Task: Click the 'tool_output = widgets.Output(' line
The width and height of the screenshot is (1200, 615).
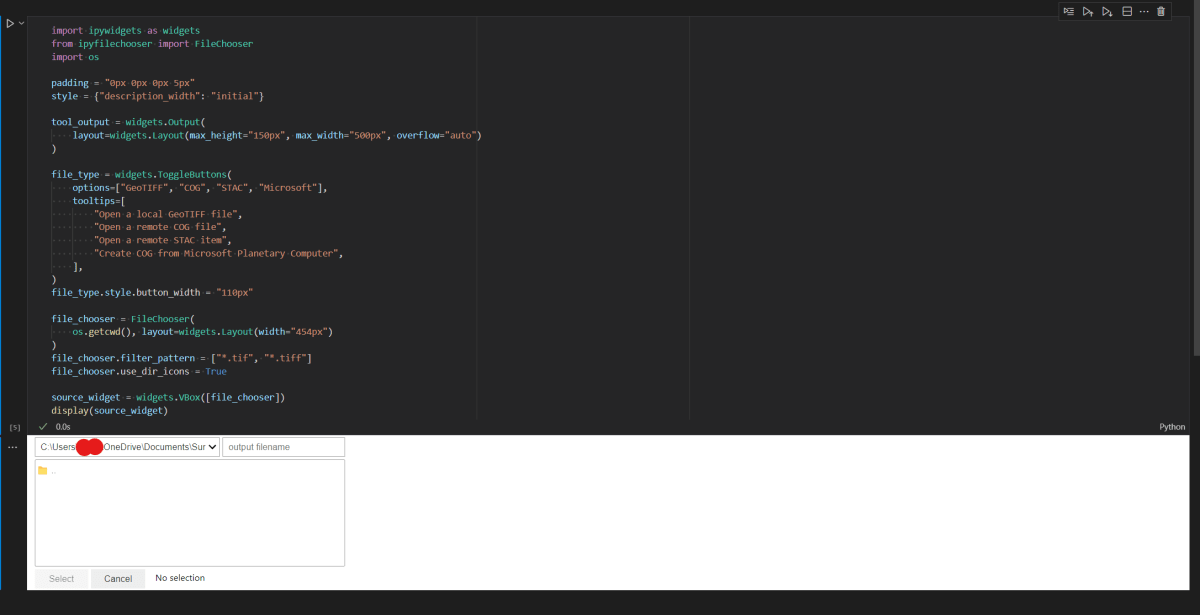Action: click(128, 122)
